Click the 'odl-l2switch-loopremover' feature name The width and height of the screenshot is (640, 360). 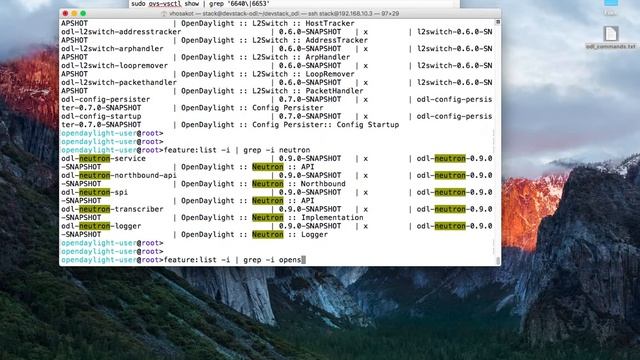(x=115, y=65)
